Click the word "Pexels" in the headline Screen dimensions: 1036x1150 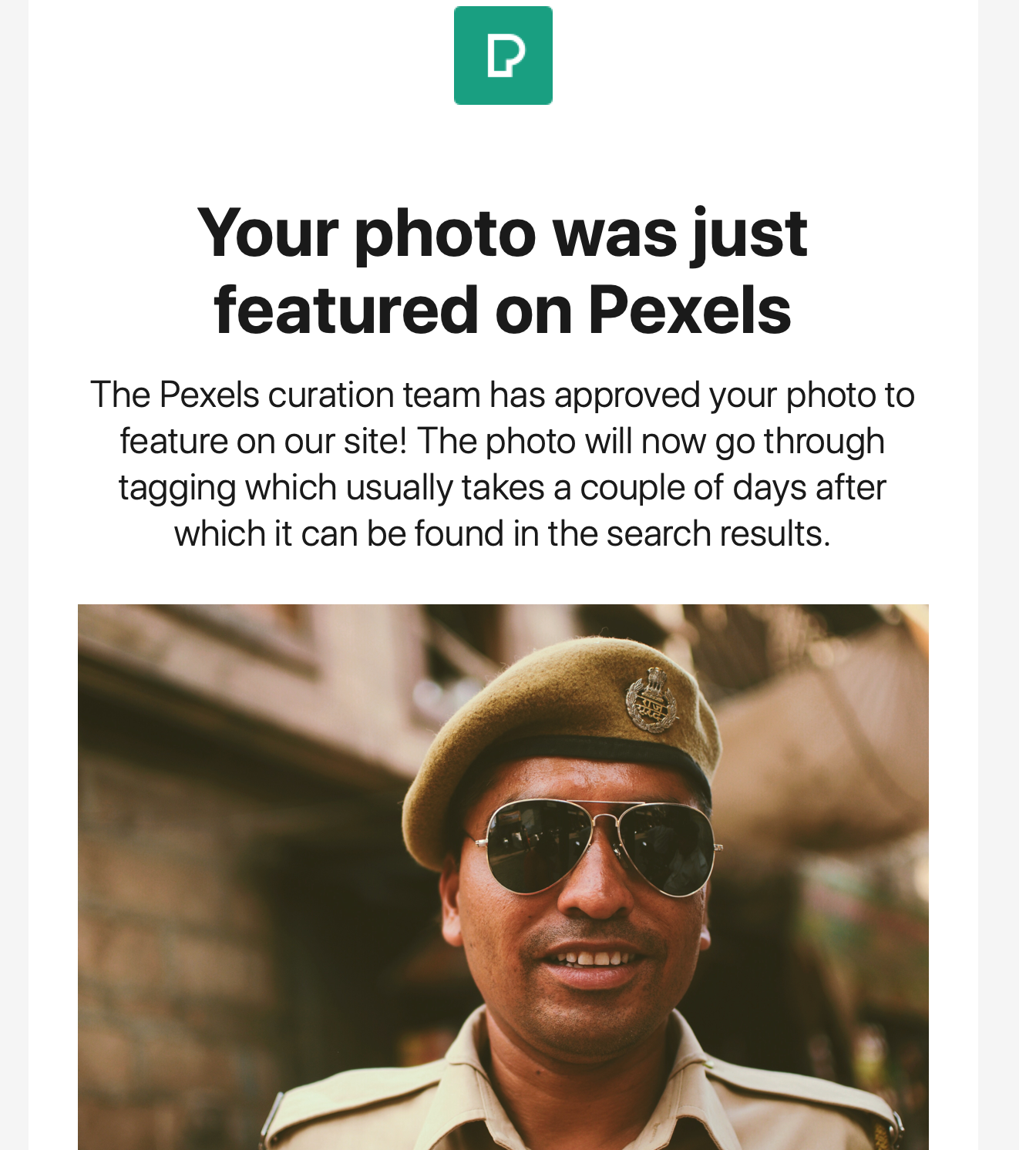click(690, 310)
